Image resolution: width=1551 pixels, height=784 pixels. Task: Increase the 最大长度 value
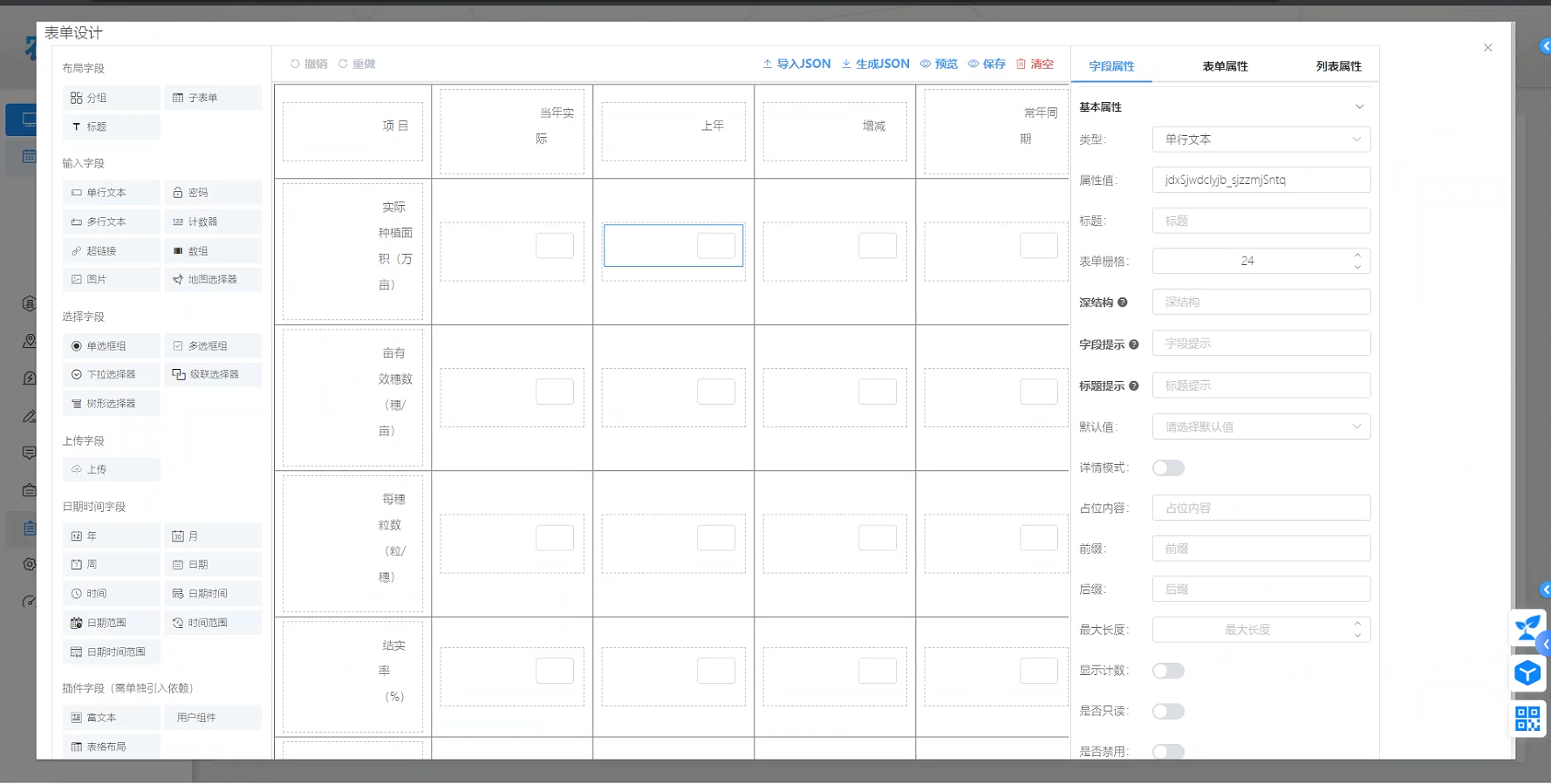1357,624
